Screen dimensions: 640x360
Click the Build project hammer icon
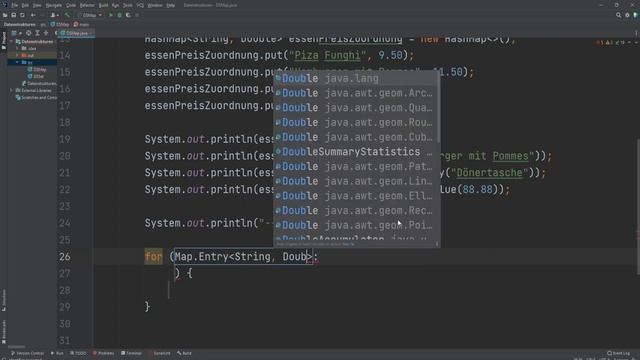point(67,15)
